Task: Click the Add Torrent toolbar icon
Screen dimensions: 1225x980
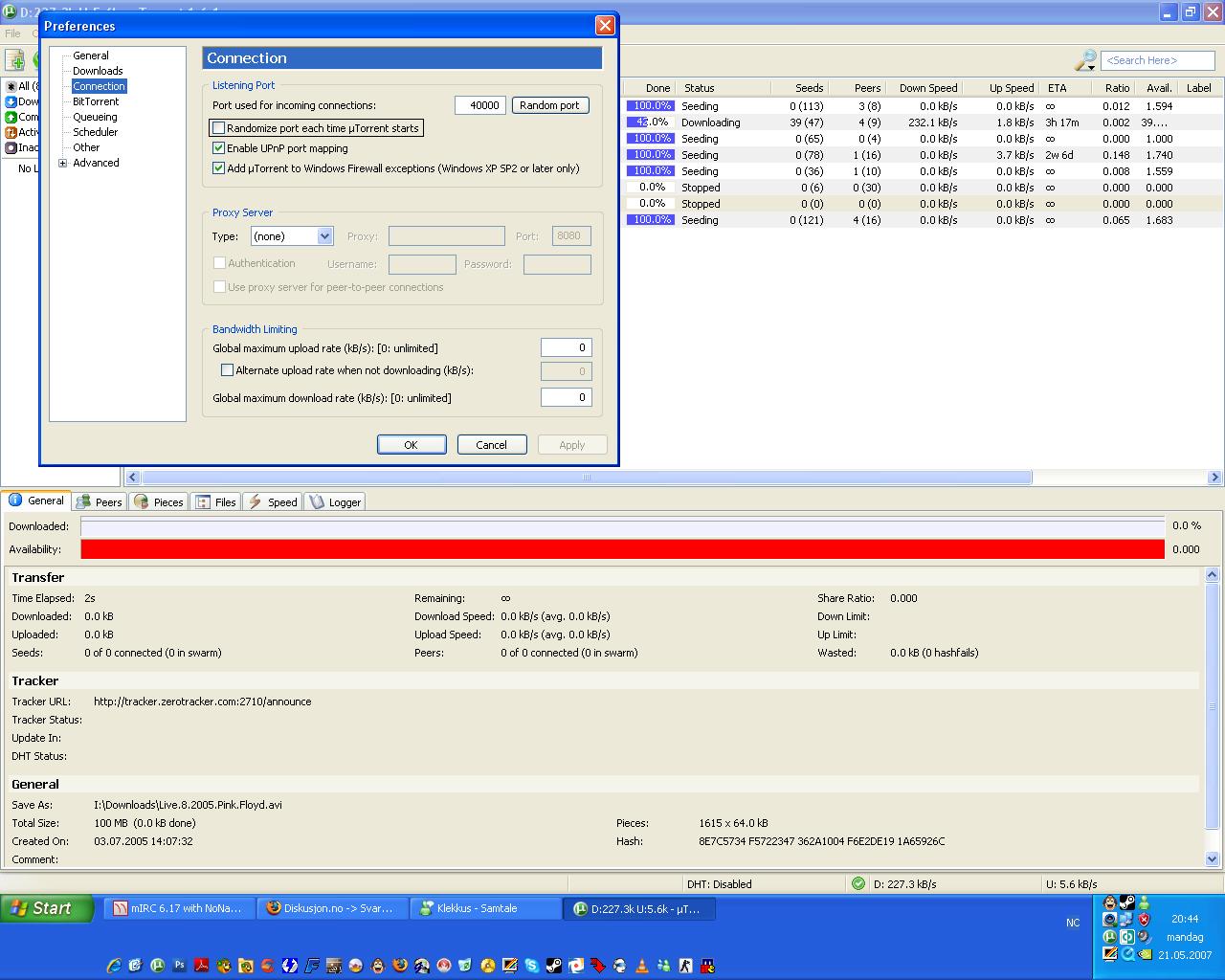Action: tap(15, 60)
